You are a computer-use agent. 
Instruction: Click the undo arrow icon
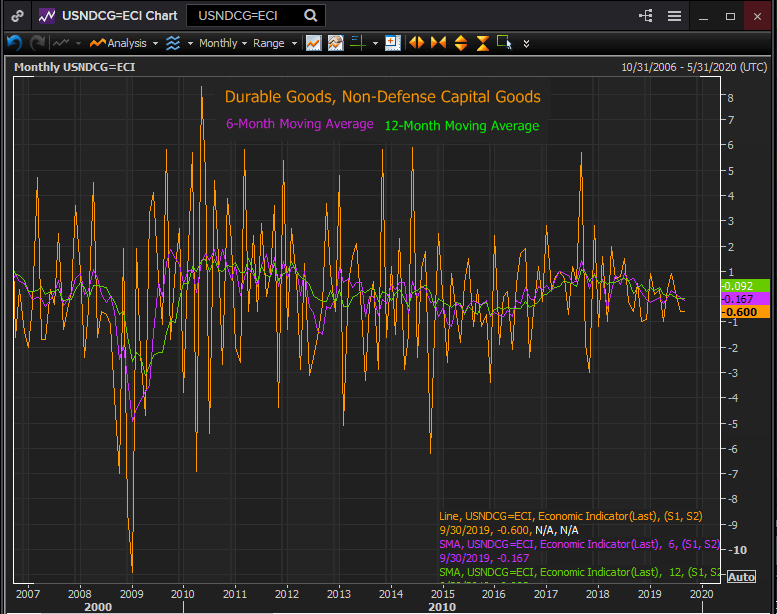14,43
